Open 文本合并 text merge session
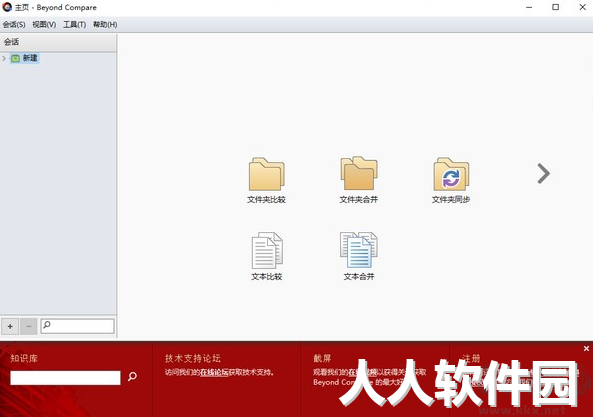 [x=359, y=250]
